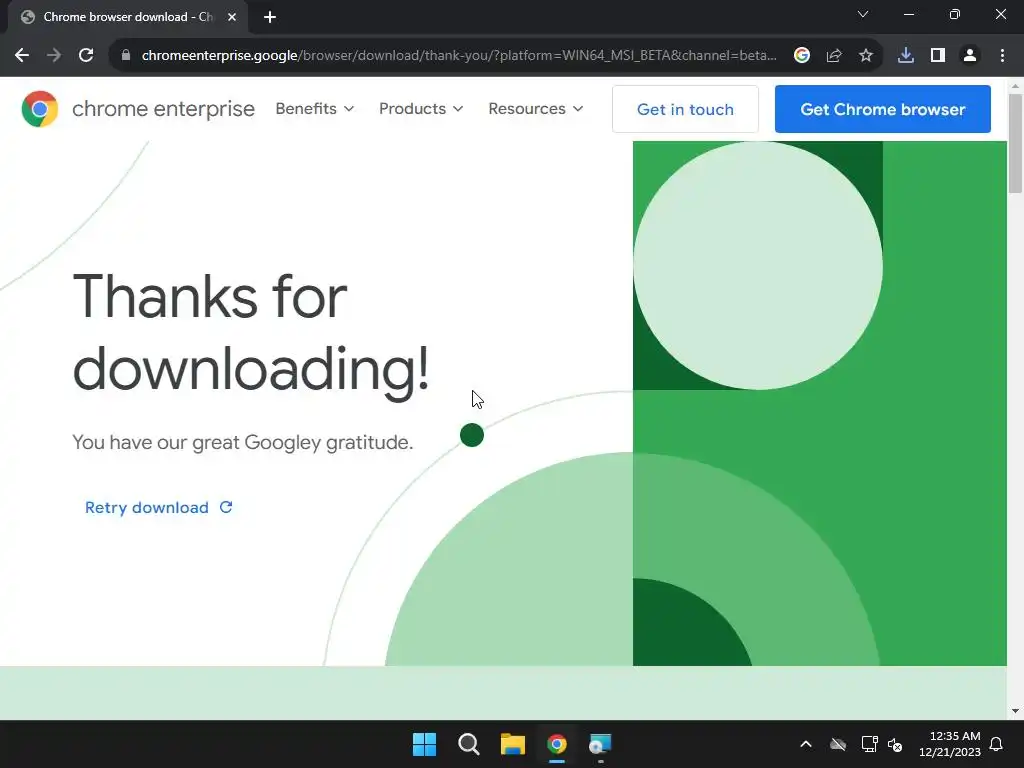Expand the Resources menu
1024x768 pixels.
click(536, 108)
